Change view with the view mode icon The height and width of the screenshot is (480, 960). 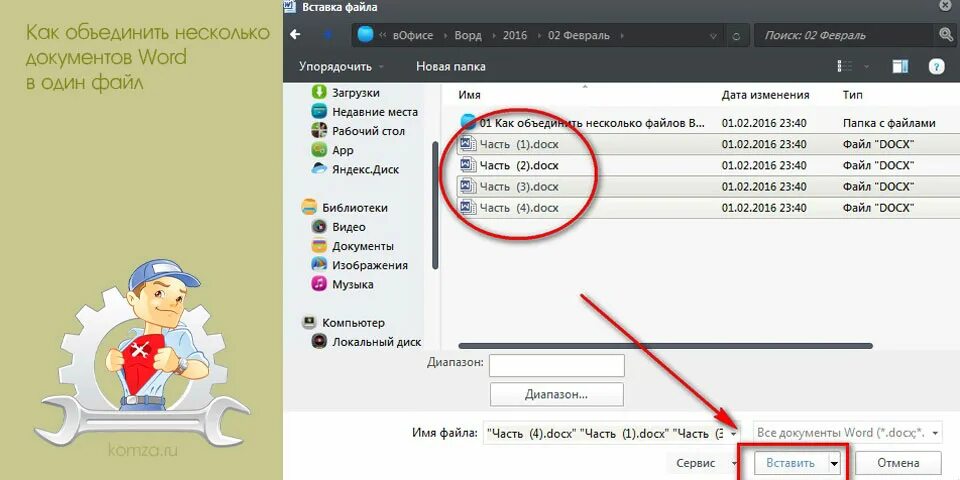(x=845, y=66)
